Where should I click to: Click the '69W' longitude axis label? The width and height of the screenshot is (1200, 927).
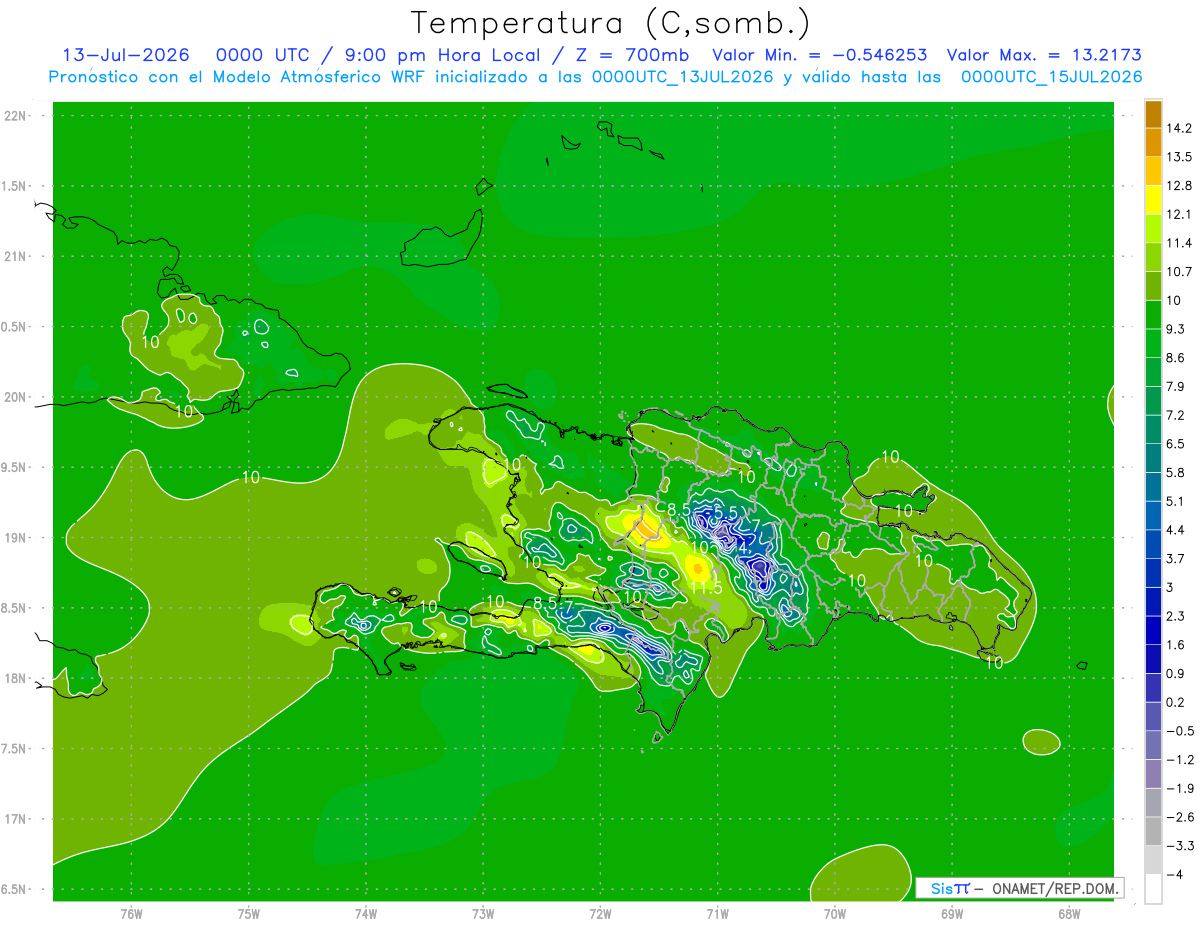pyautogui.click(x=952, y=914)
